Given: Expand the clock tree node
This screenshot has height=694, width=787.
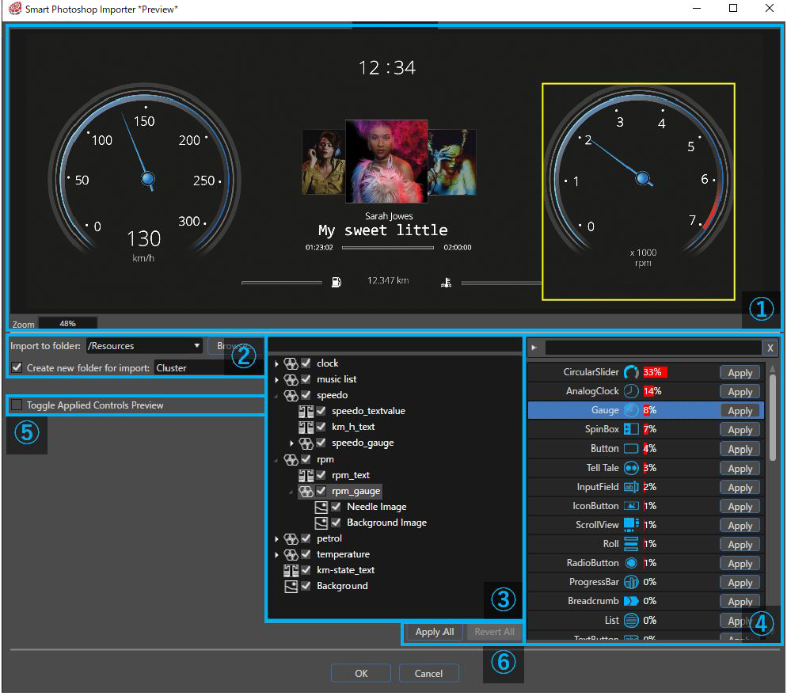Looking at the screenshot, I should point(277,363).
